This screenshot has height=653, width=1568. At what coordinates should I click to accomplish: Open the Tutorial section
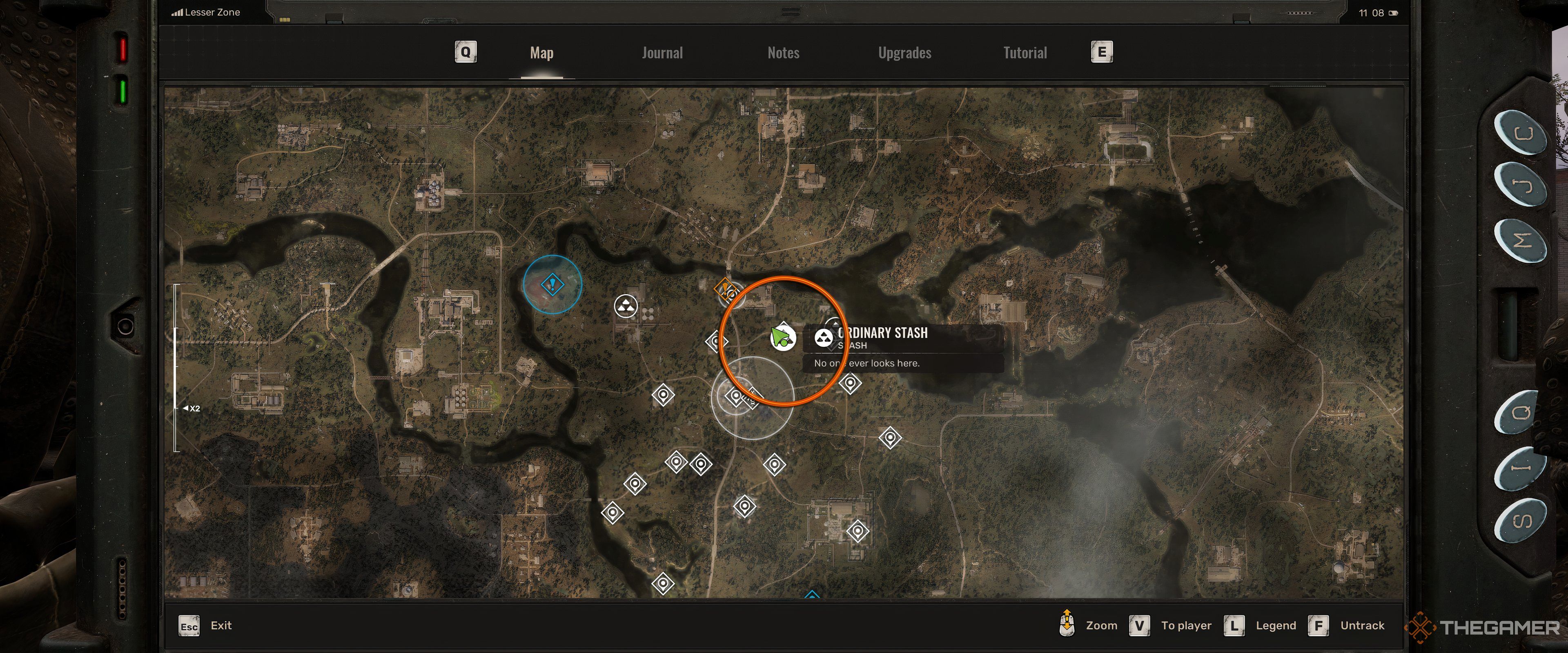pos(1024,51)
